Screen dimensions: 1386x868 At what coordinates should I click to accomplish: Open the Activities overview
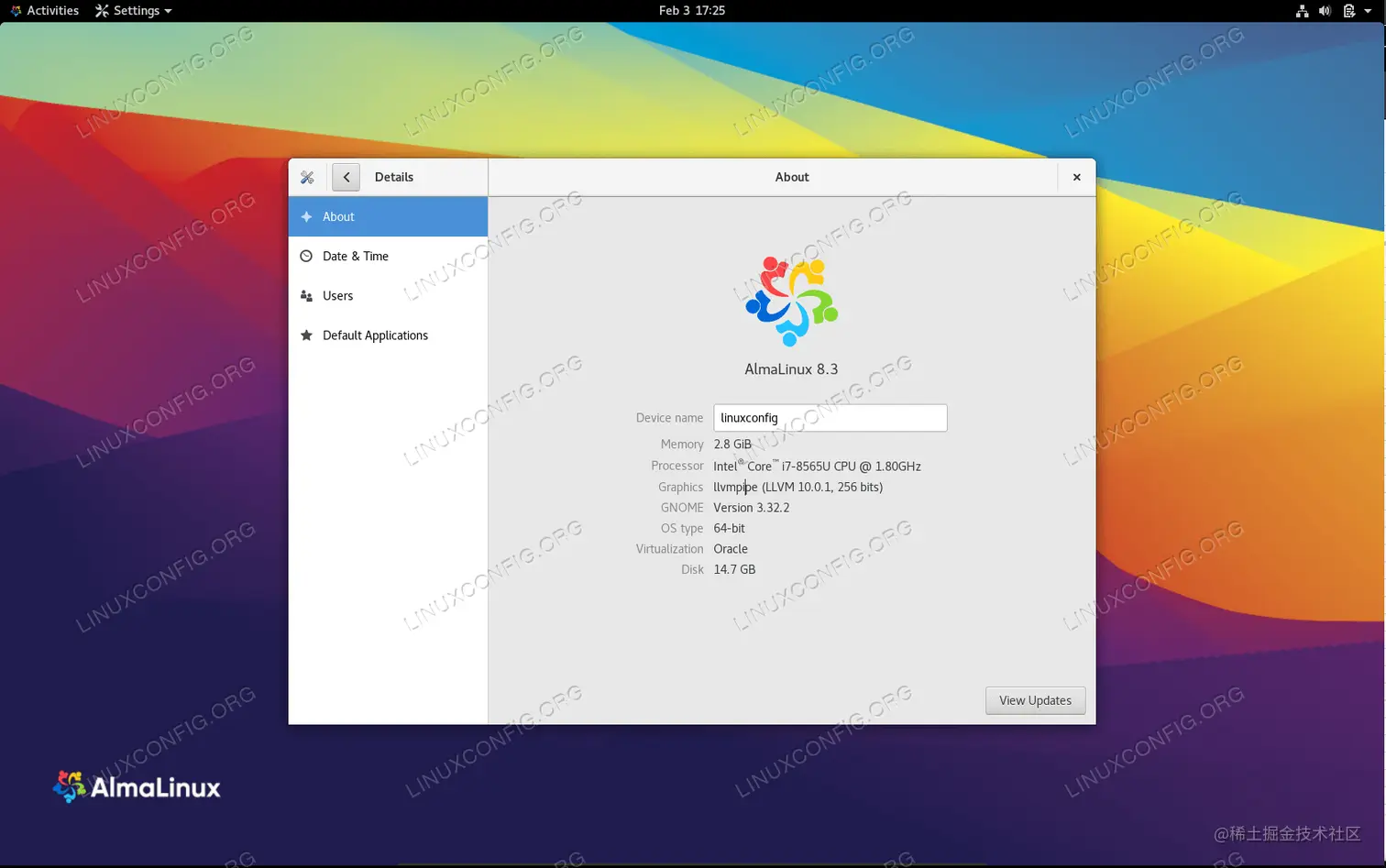click(45, 11)
